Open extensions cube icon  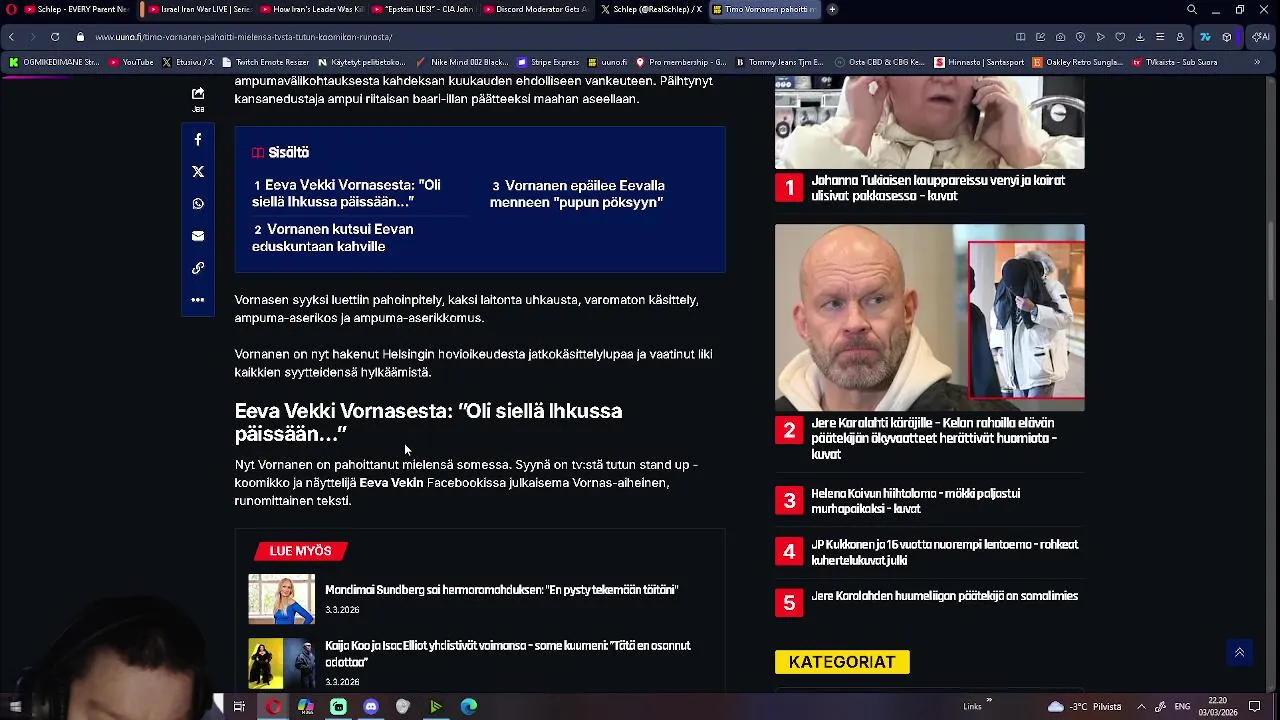point(1227,37)
